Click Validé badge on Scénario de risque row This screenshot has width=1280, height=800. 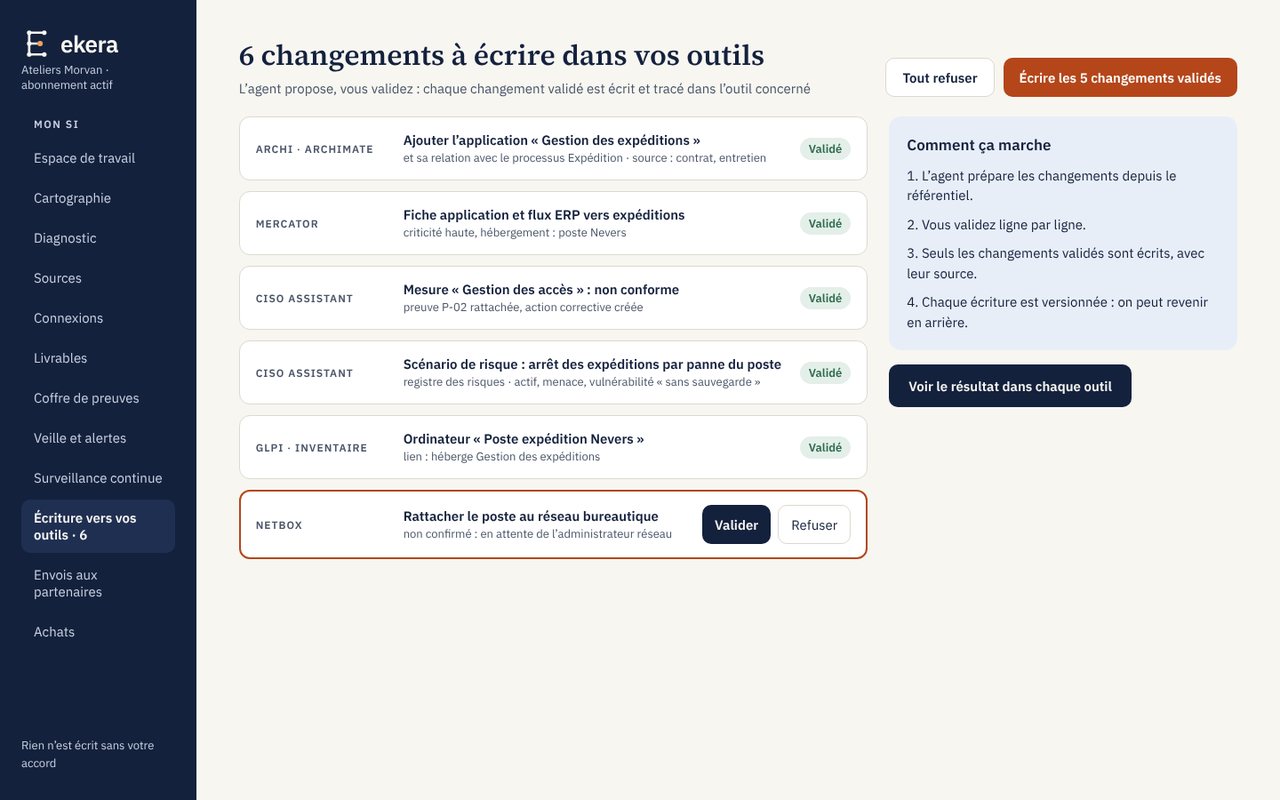(x=825, y=373)
